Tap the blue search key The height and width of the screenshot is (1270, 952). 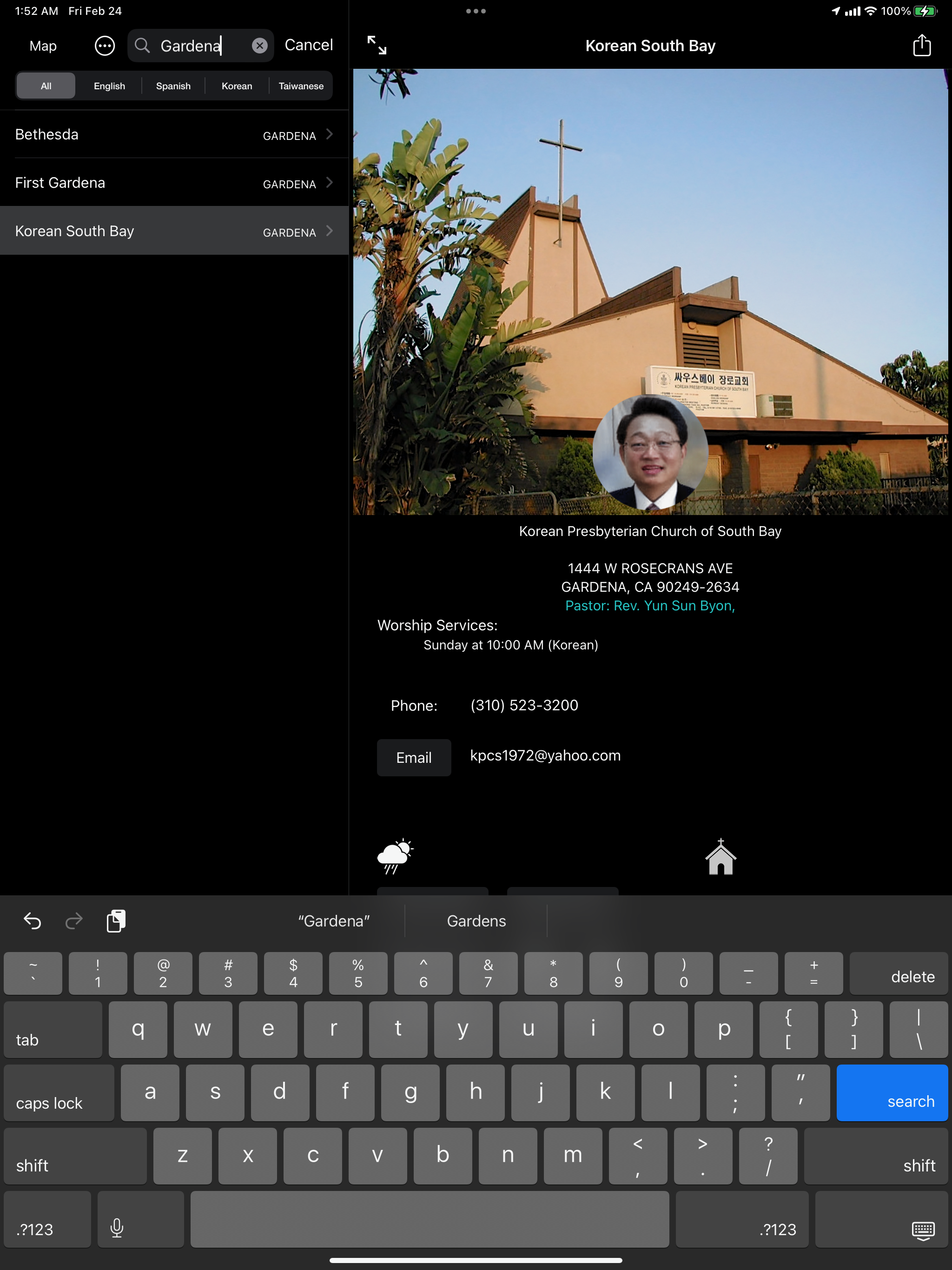pyautogui.click(x=892, y=1092)
